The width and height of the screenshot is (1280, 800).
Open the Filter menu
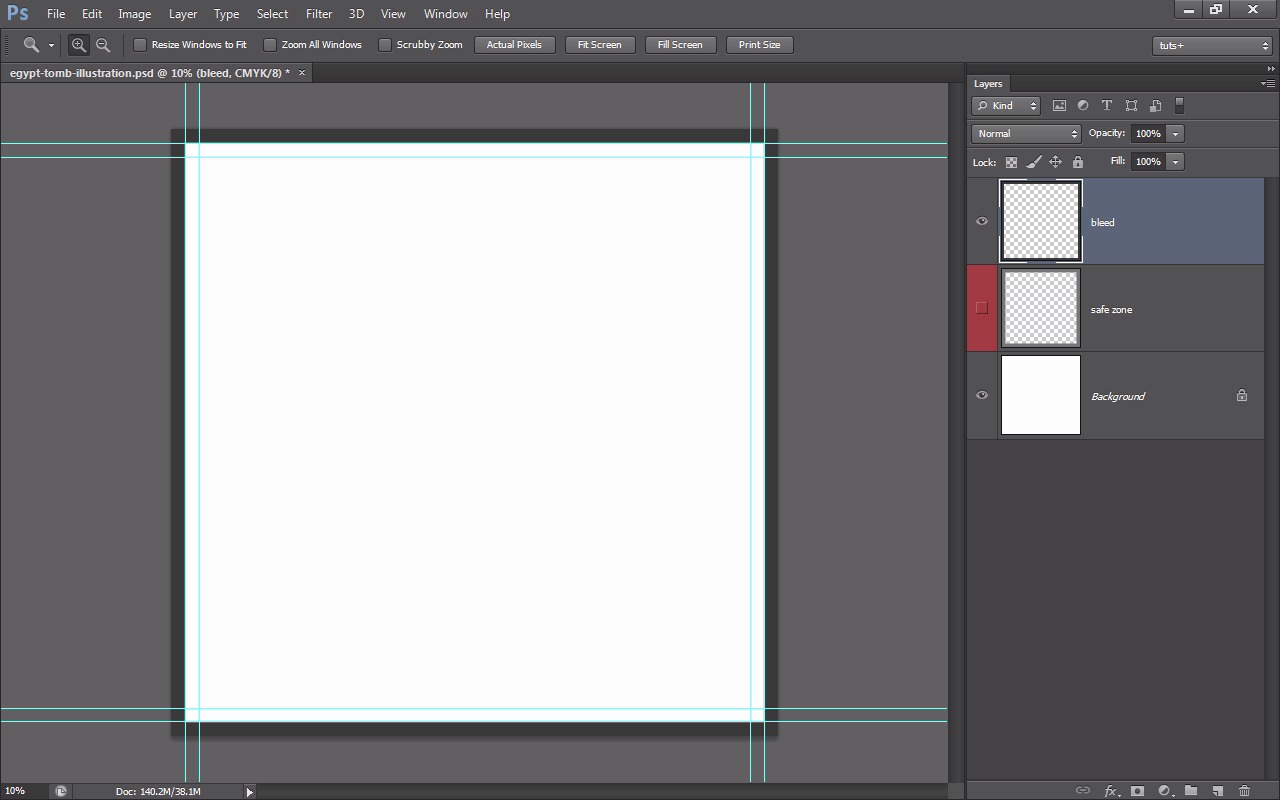(319, 14)
